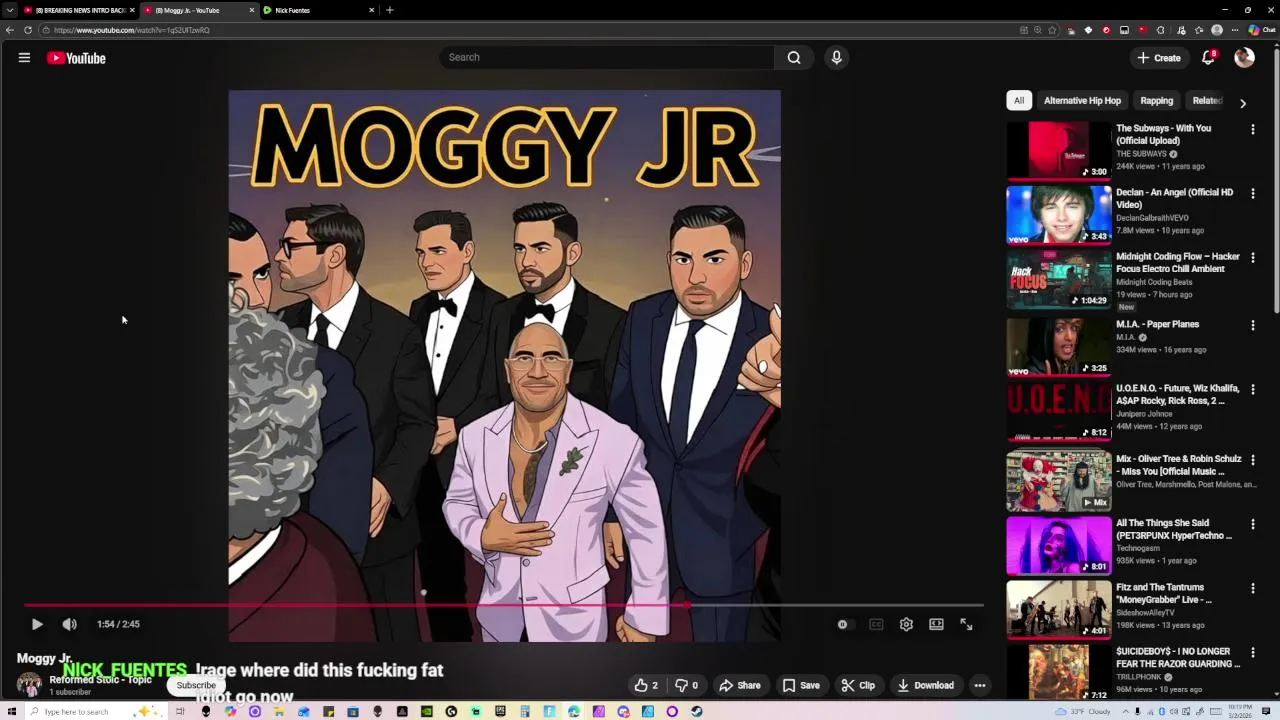Mute the video volume
Viewport: 1280px width, 720px height.
click(69, 624)
